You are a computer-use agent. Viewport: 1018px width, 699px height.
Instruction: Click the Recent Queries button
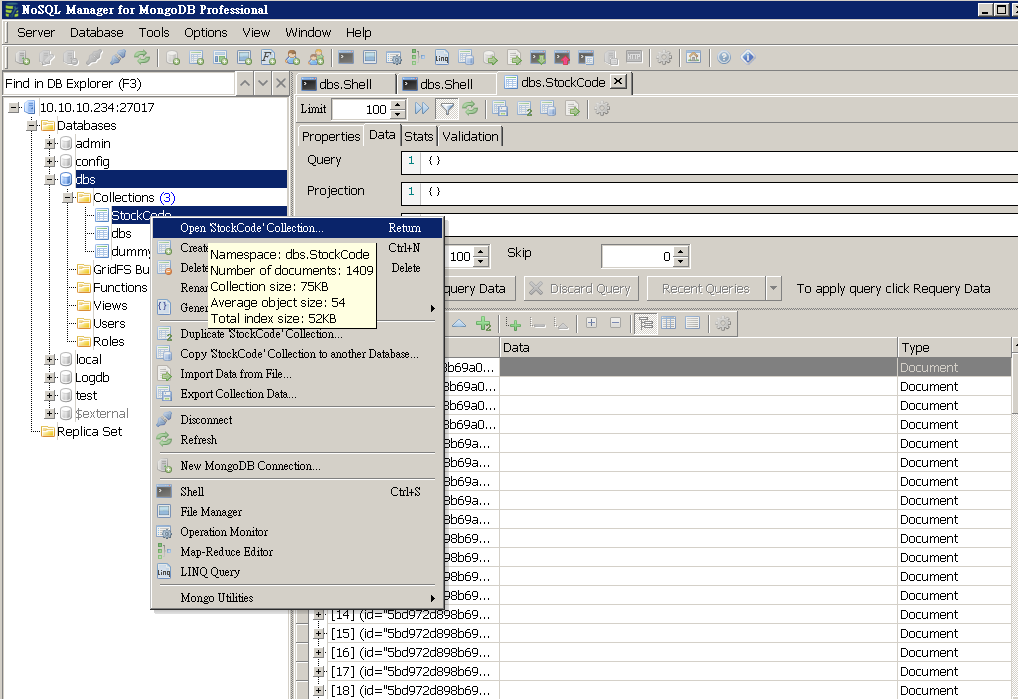706,288
